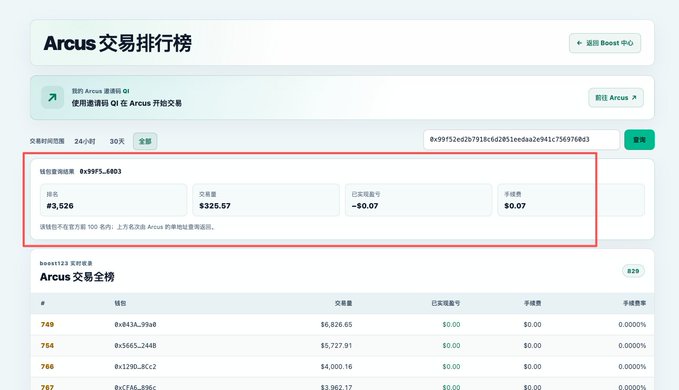Screen dimensions: 679x390
Task: Click fee rate 0.0000% in row 754
Action: 632,345
